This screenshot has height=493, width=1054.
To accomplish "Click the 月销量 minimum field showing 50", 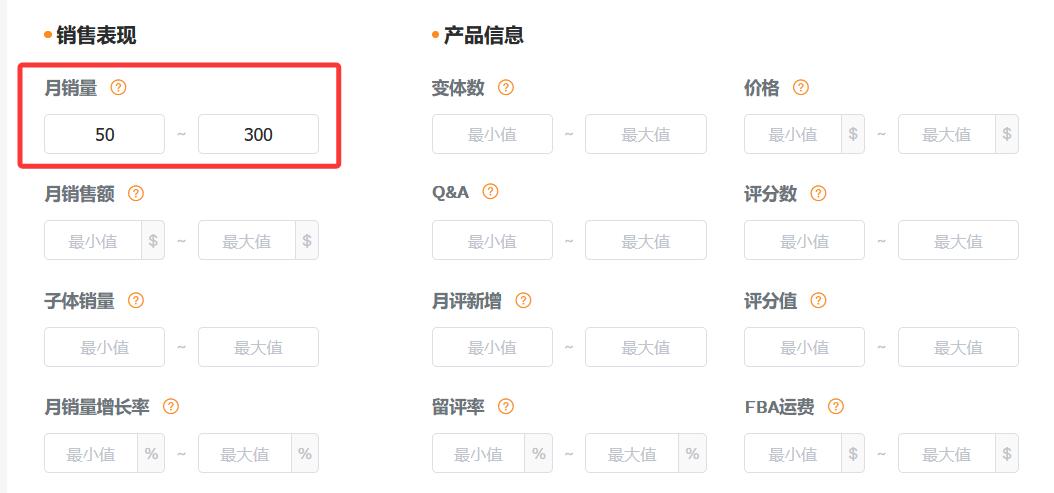I will (104, 134).
